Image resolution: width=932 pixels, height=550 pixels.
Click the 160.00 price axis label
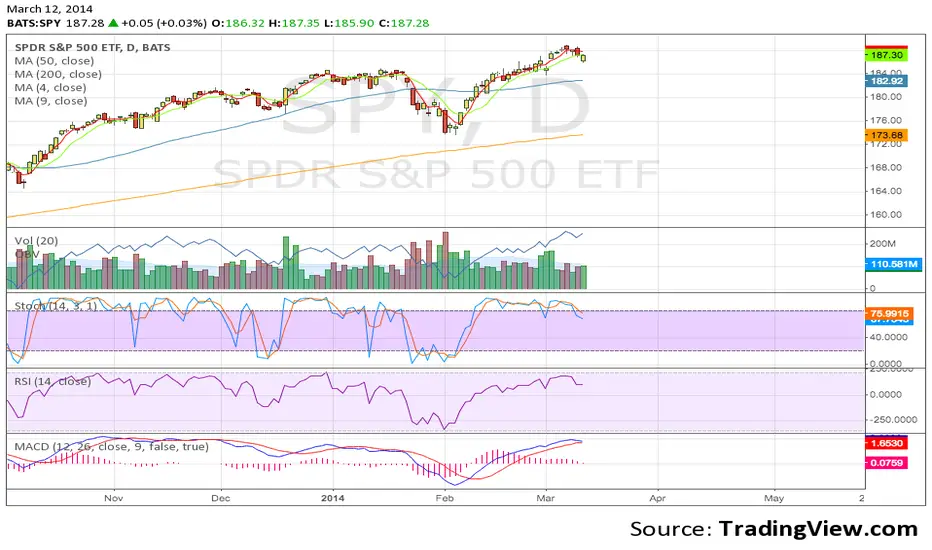[886, 215]
